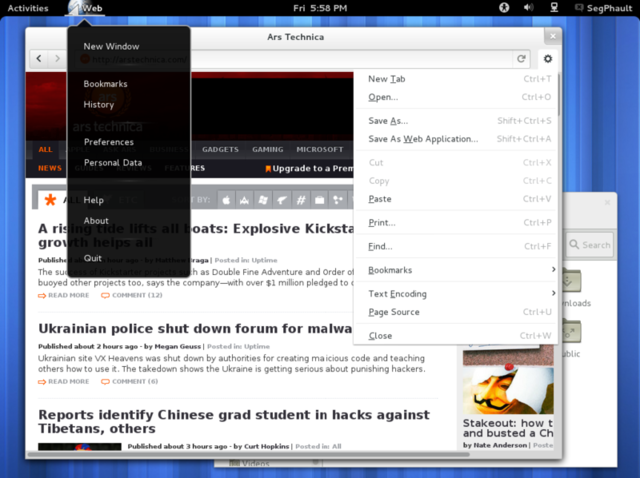Open the volume speaker icon in top panel
The height and width of the screenshot is (478, 640).
coord(529,8)
